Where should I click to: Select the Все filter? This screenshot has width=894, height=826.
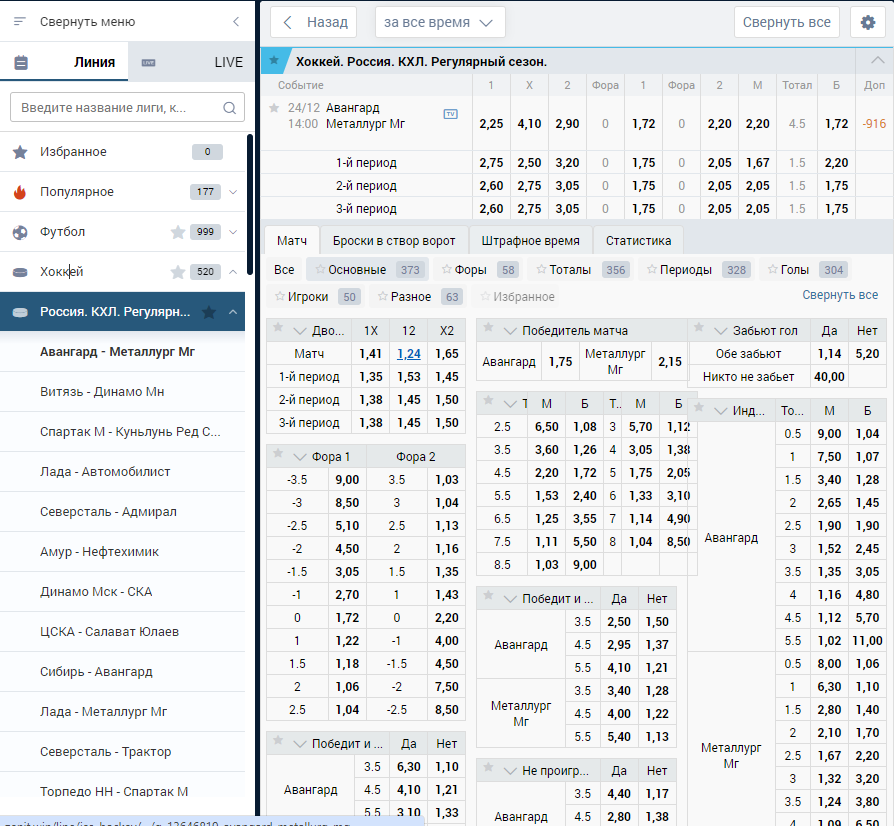(285, 270)
